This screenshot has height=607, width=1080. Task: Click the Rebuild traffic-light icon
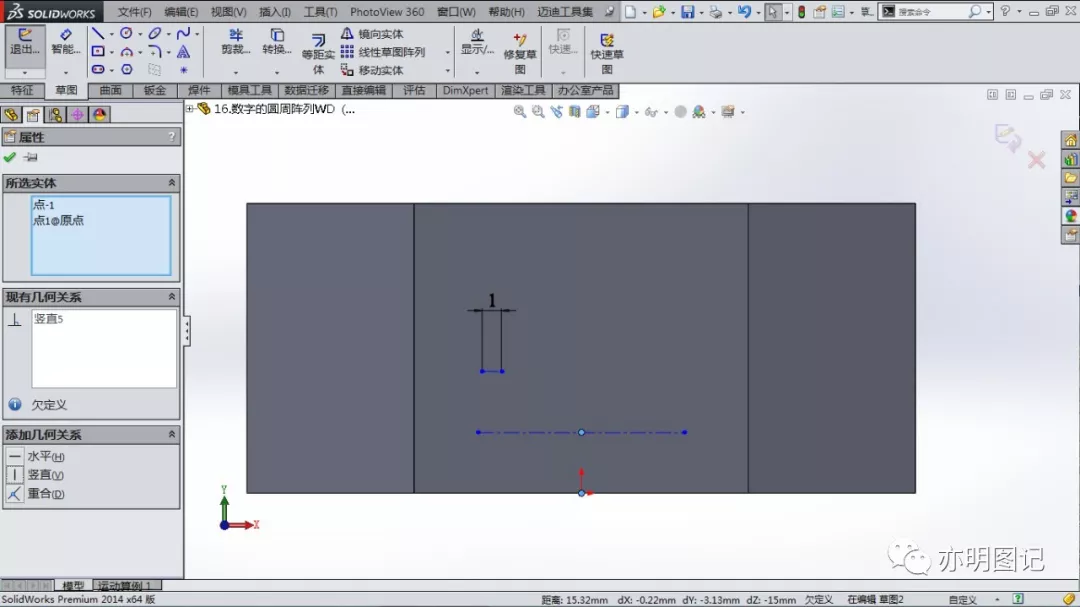click(x=801, y=12)
